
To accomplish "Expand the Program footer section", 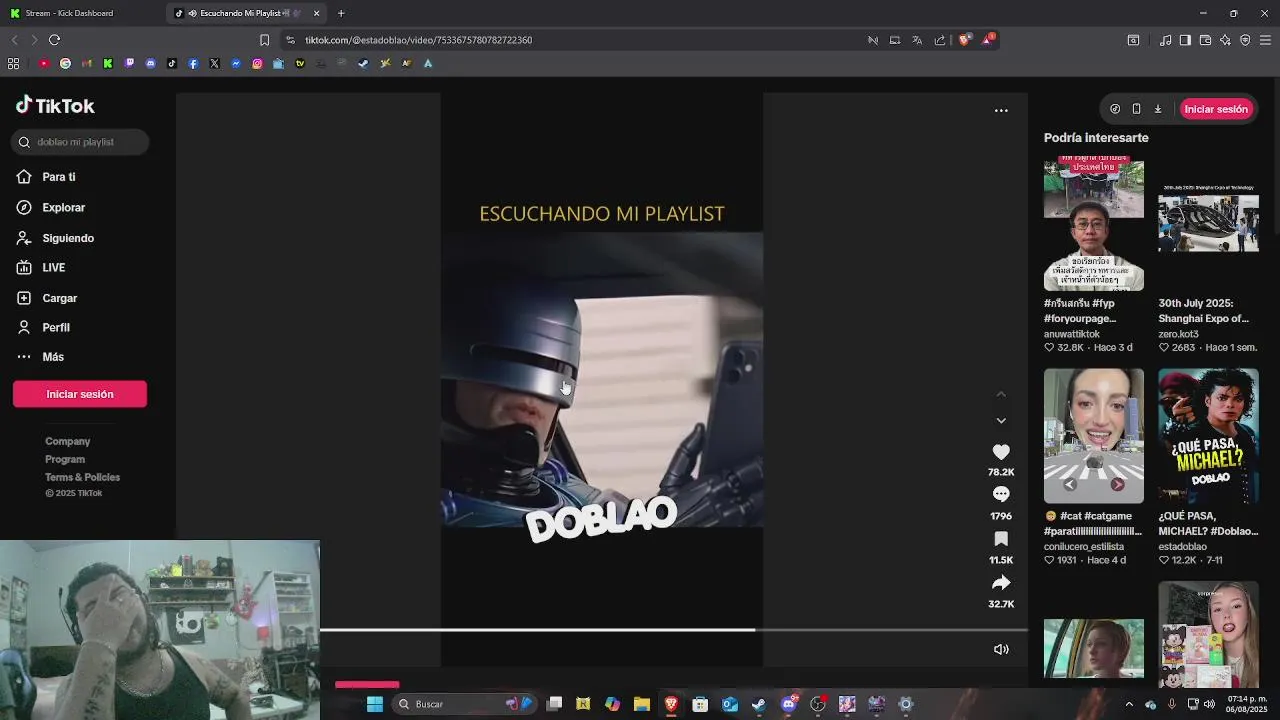I will 65,459.
